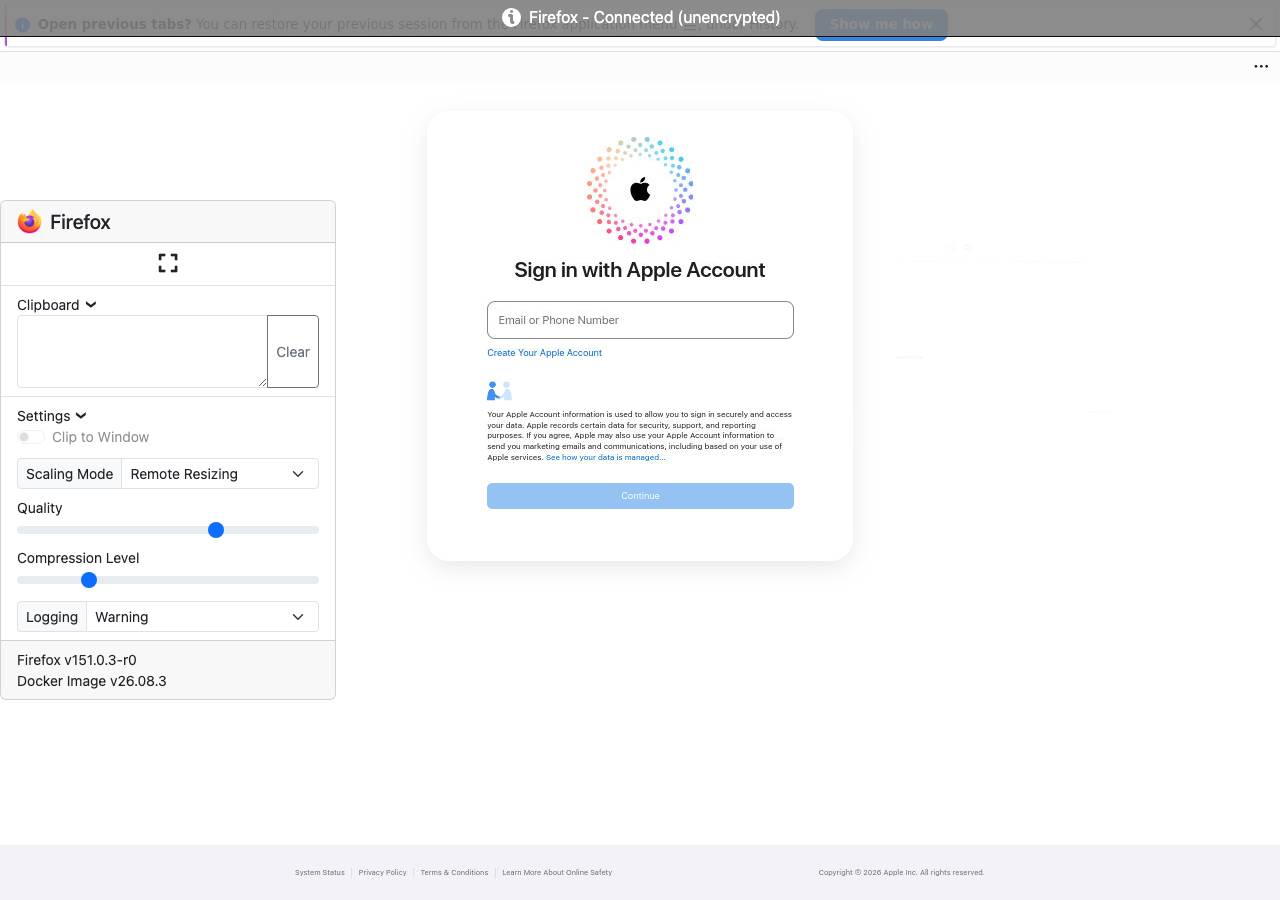Screen dimensions: 1280x900
Task: Open the Privacy Policy footer link
Action: [383, 873]
